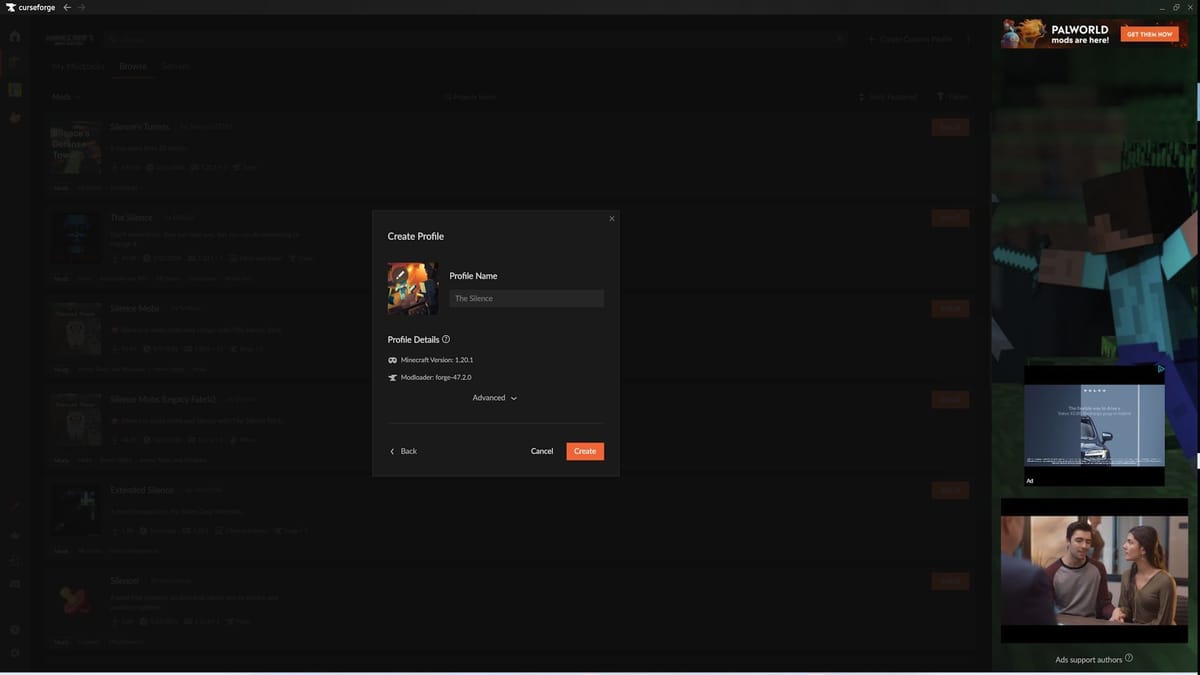Image resolution: width=1200 pixels, height=675 pixels.
Task: Click the anvil icon beside Modloader
Action: pyautogui.click(x=392, y=378)
